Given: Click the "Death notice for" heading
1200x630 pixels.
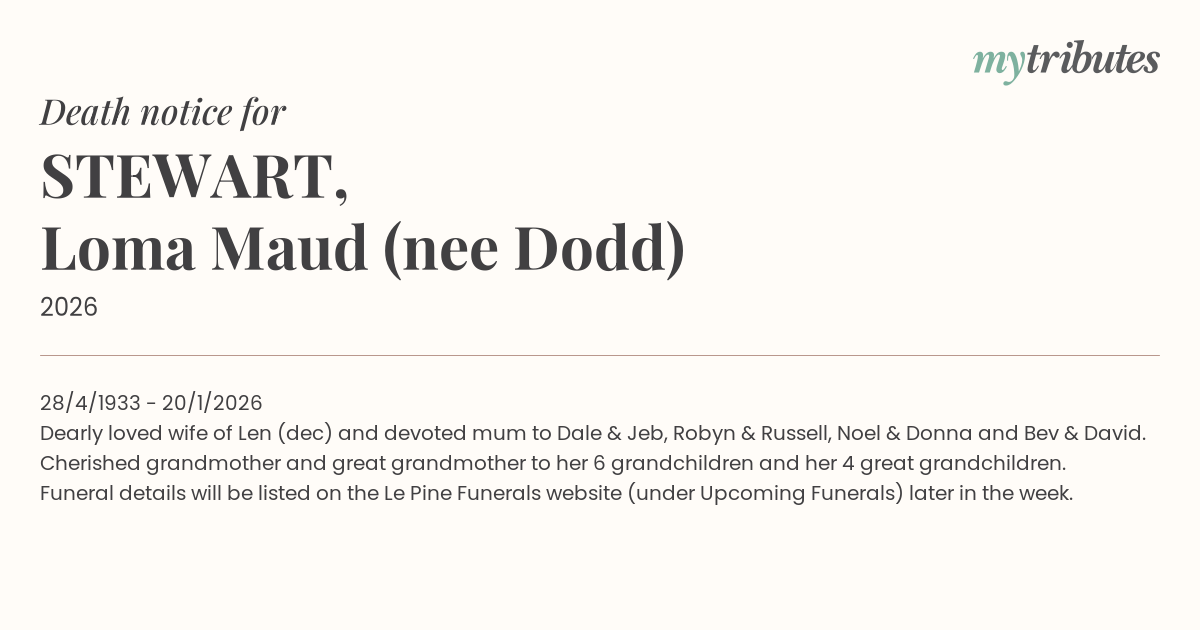Looking at the screenshot, I should [163, 112].
